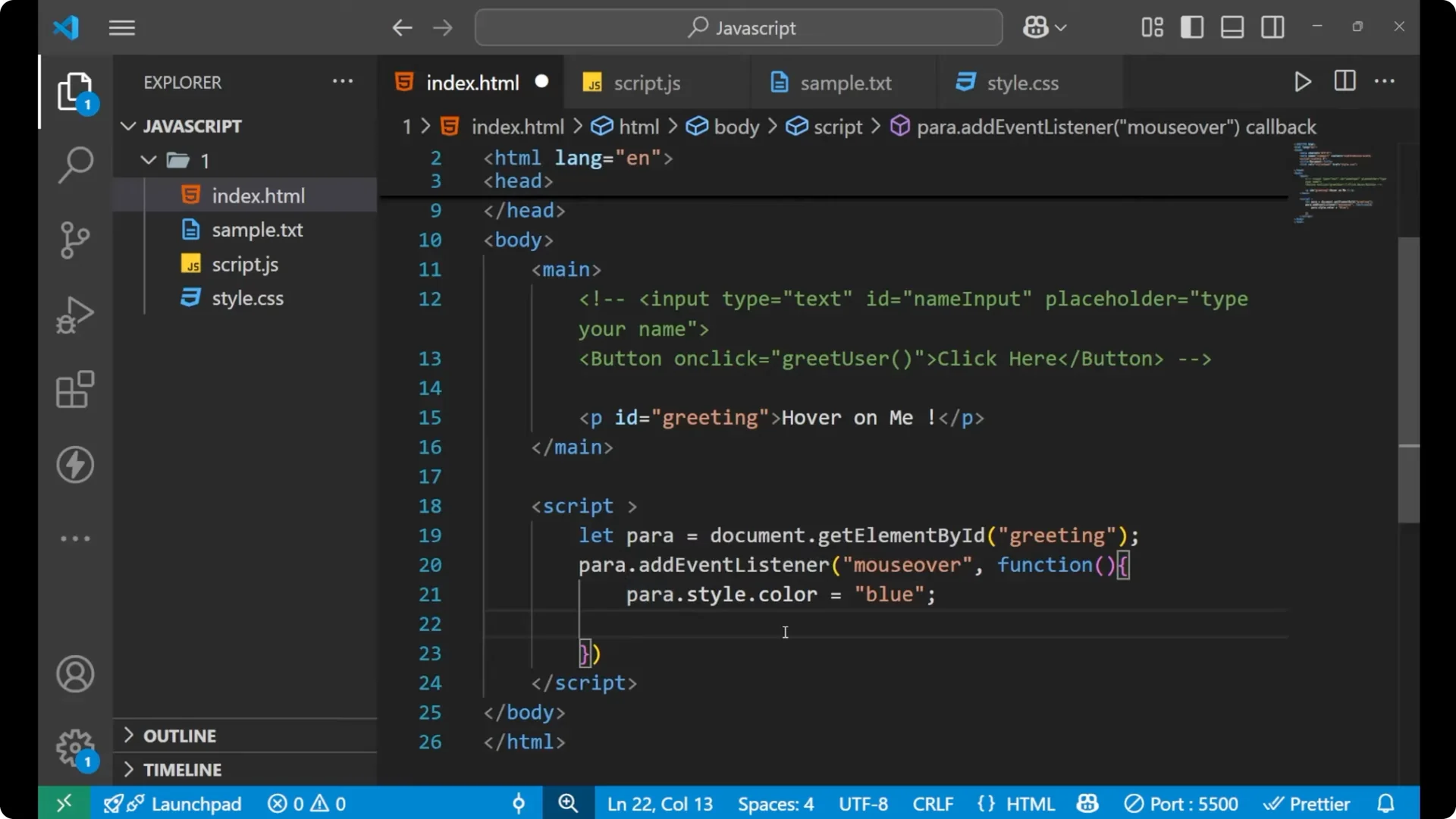Open notifications from the status bar bell
Screen dimensions: 1456x819
coord(1386,803)
